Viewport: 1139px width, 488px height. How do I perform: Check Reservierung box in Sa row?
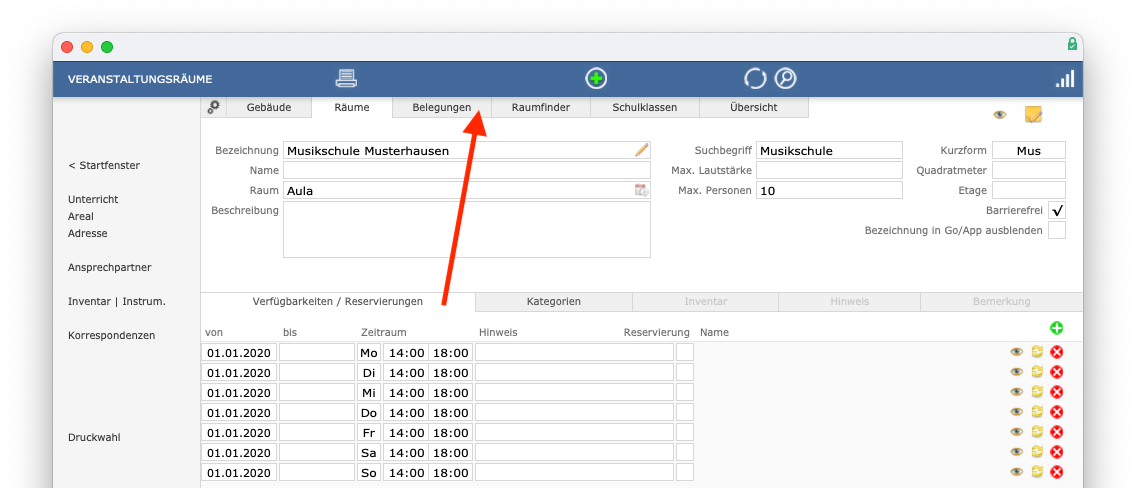pyautogui.click(x=685, y=452)
